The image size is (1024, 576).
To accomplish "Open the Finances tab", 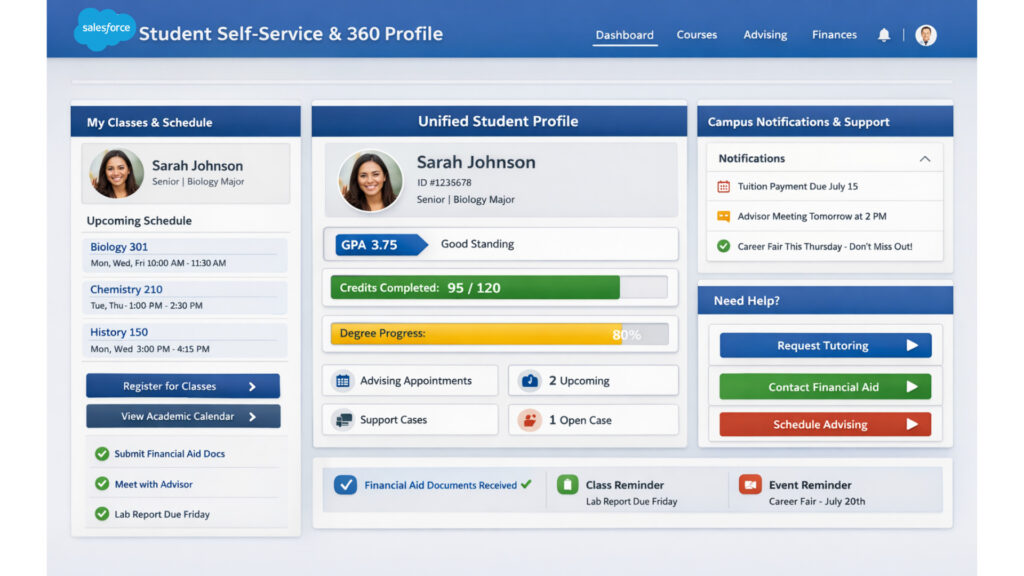I will 834,35.
